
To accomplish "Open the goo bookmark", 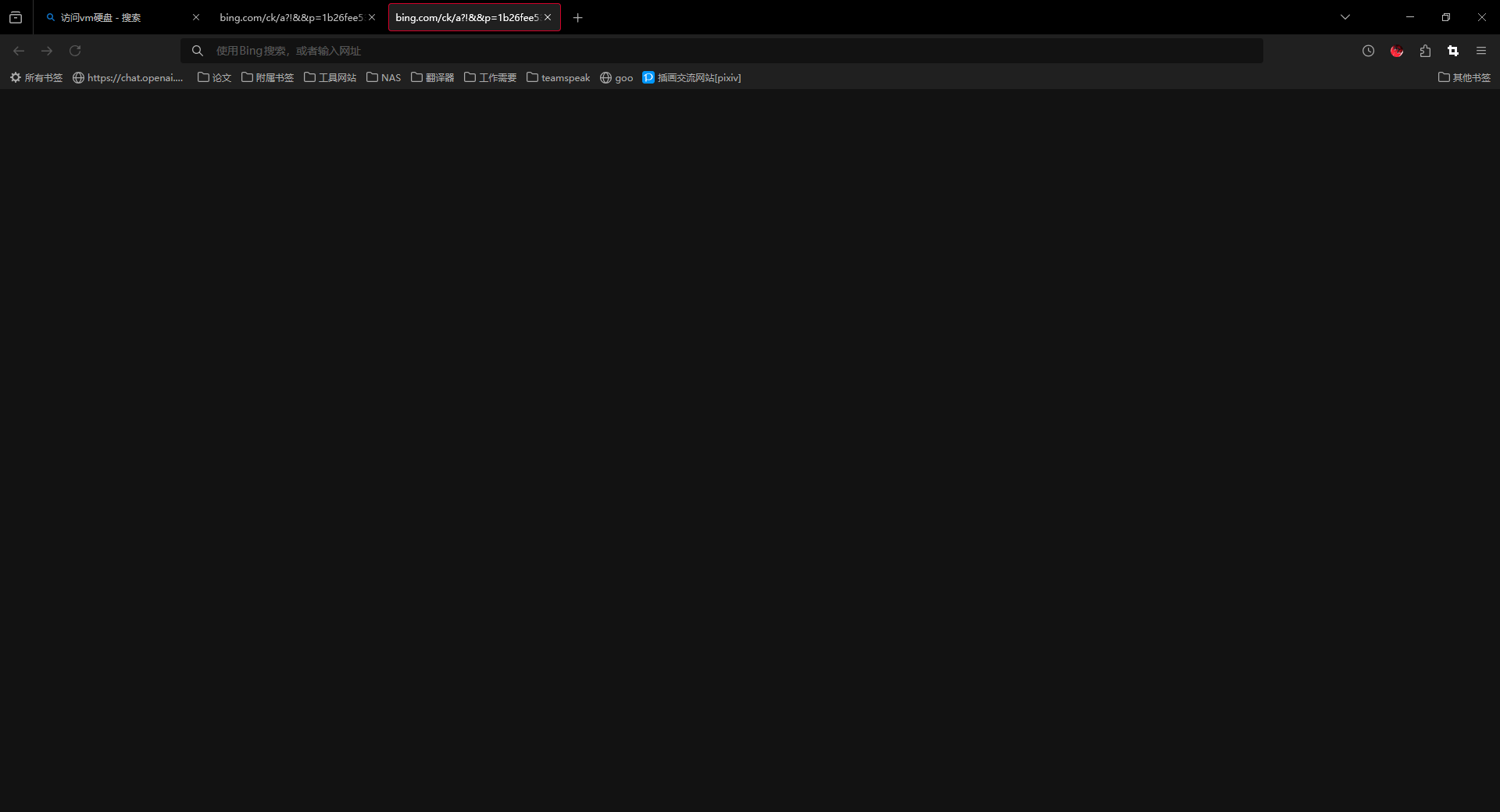I will click(x=616, y=77).
